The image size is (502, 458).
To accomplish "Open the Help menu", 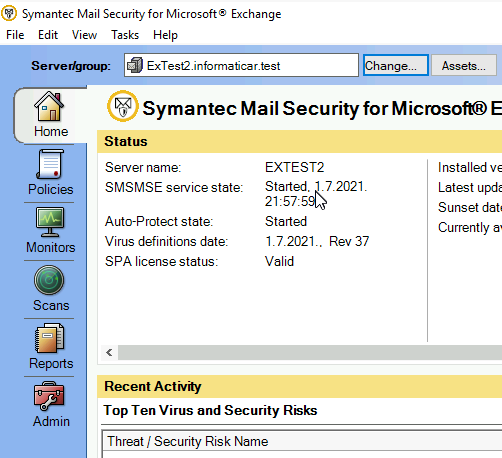I will pos(165,35).
